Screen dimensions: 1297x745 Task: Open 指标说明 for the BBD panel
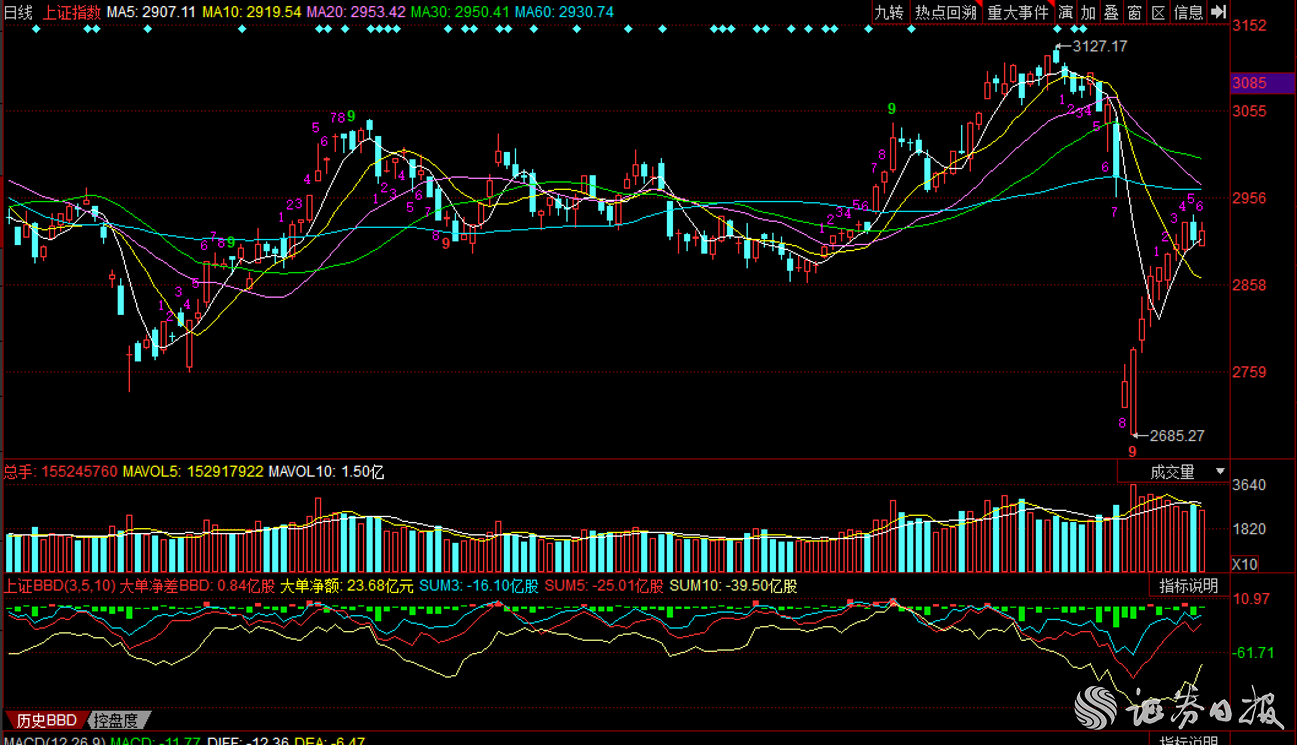pos(1188,586)
